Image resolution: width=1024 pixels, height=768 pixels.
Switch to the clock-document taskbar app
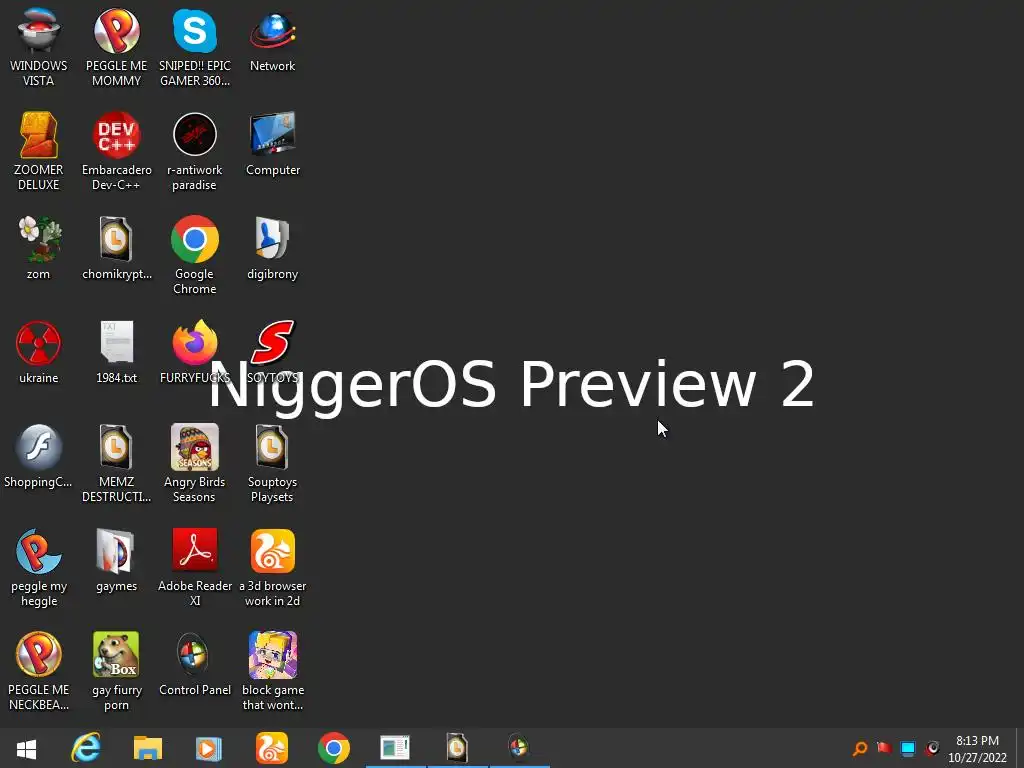pyautogui.click(x=457, y=748)
